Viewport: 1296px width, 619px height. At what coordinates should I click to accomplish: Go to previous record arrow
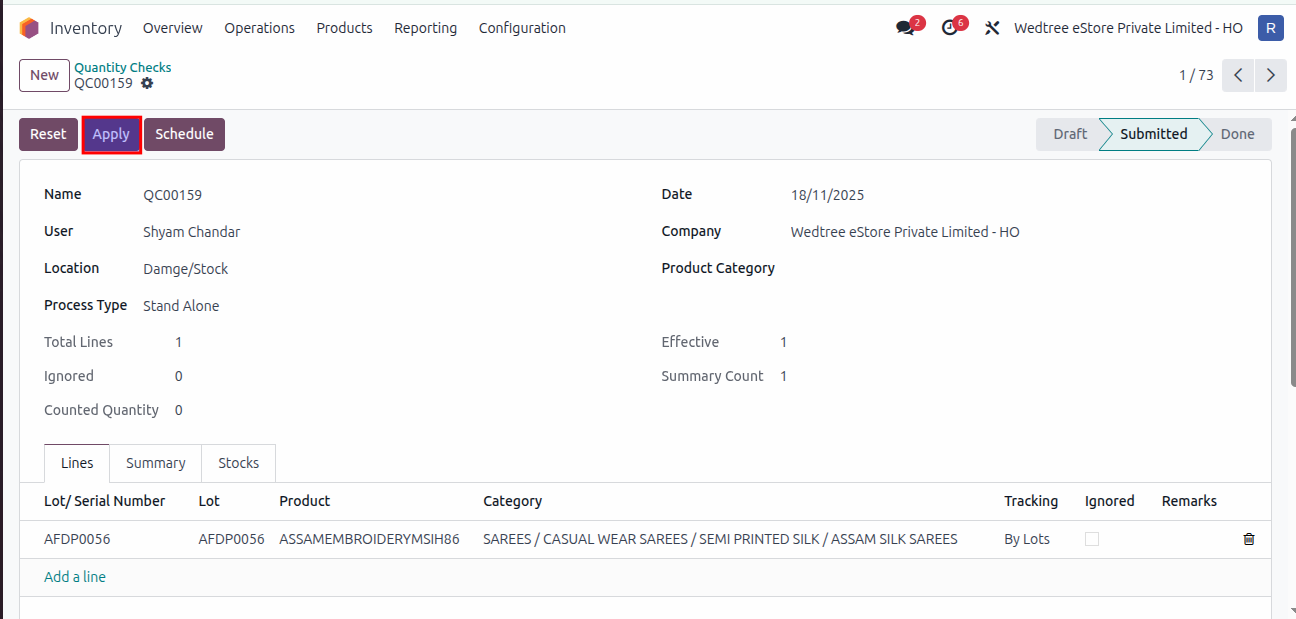(1238, 75)
